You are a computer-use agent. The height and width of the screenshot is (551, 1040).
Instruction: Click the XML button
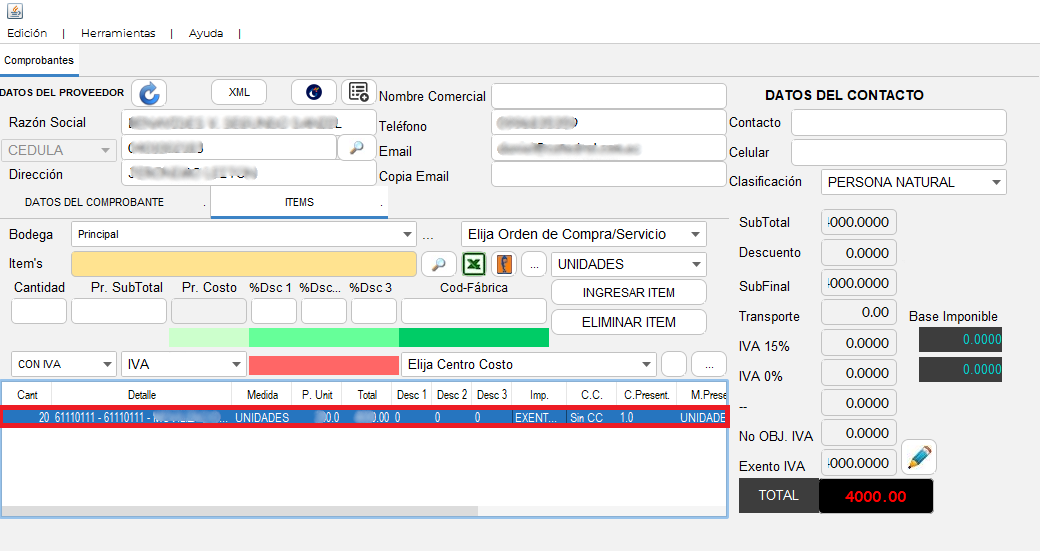click(239, 92)
